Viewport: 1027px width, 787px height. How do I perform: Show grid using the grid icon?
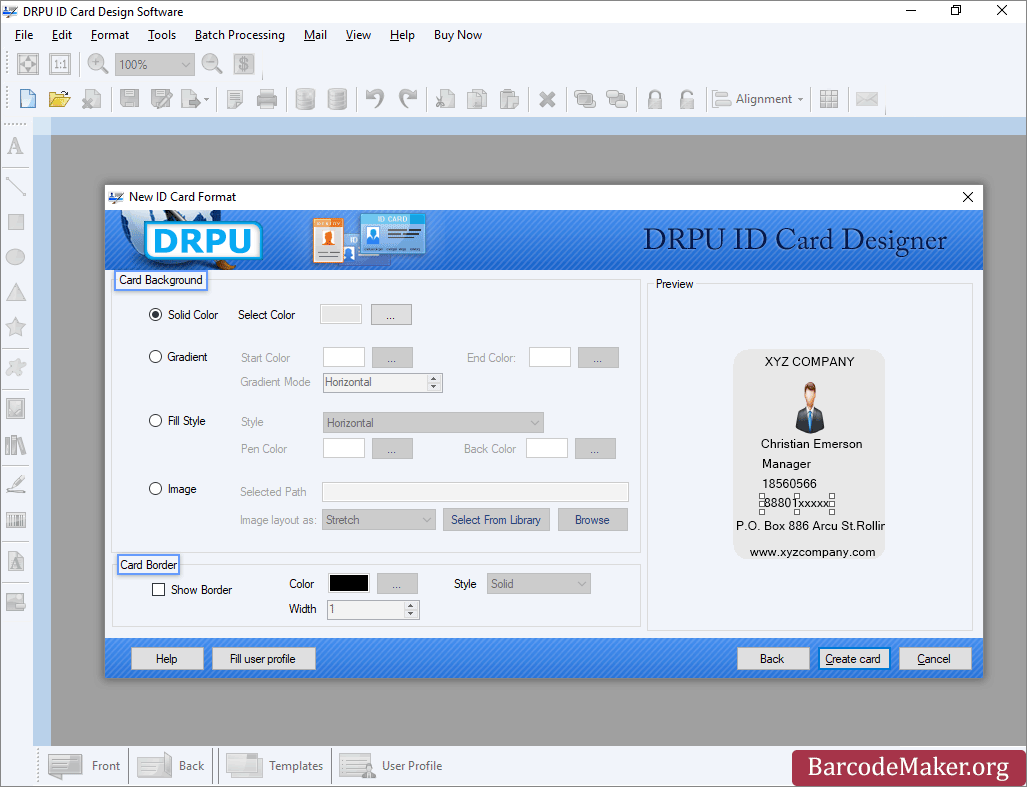click(829, 99)
